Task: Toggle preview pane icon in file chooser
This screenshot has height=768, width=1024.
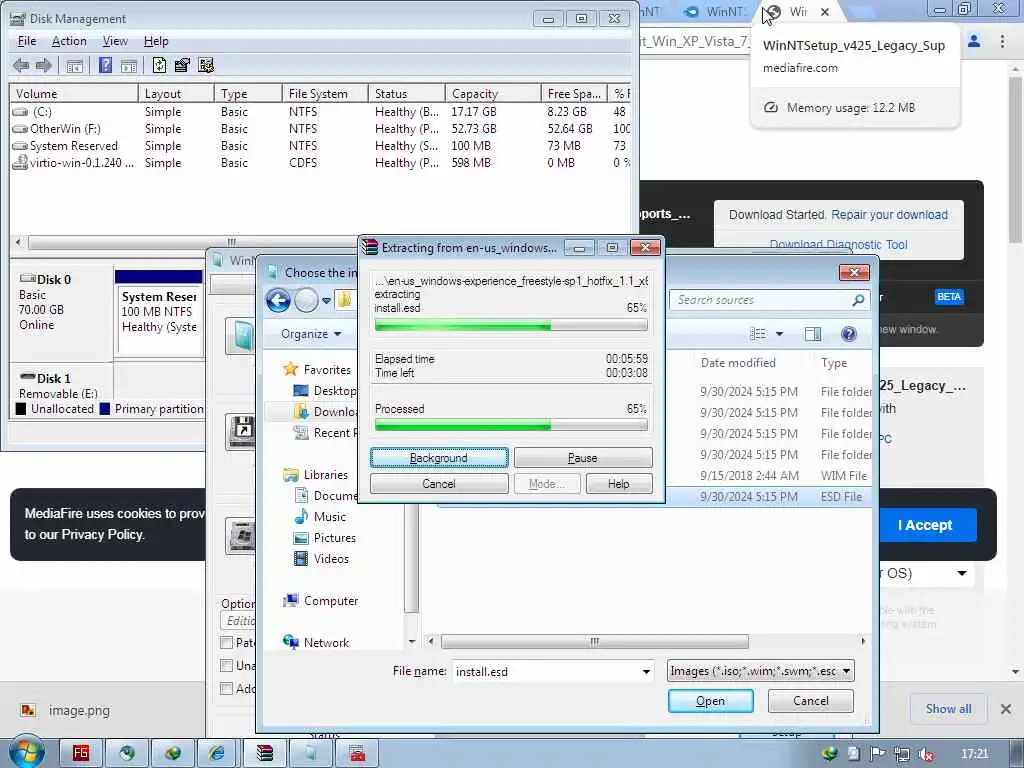Action: (x=813, y=334)
